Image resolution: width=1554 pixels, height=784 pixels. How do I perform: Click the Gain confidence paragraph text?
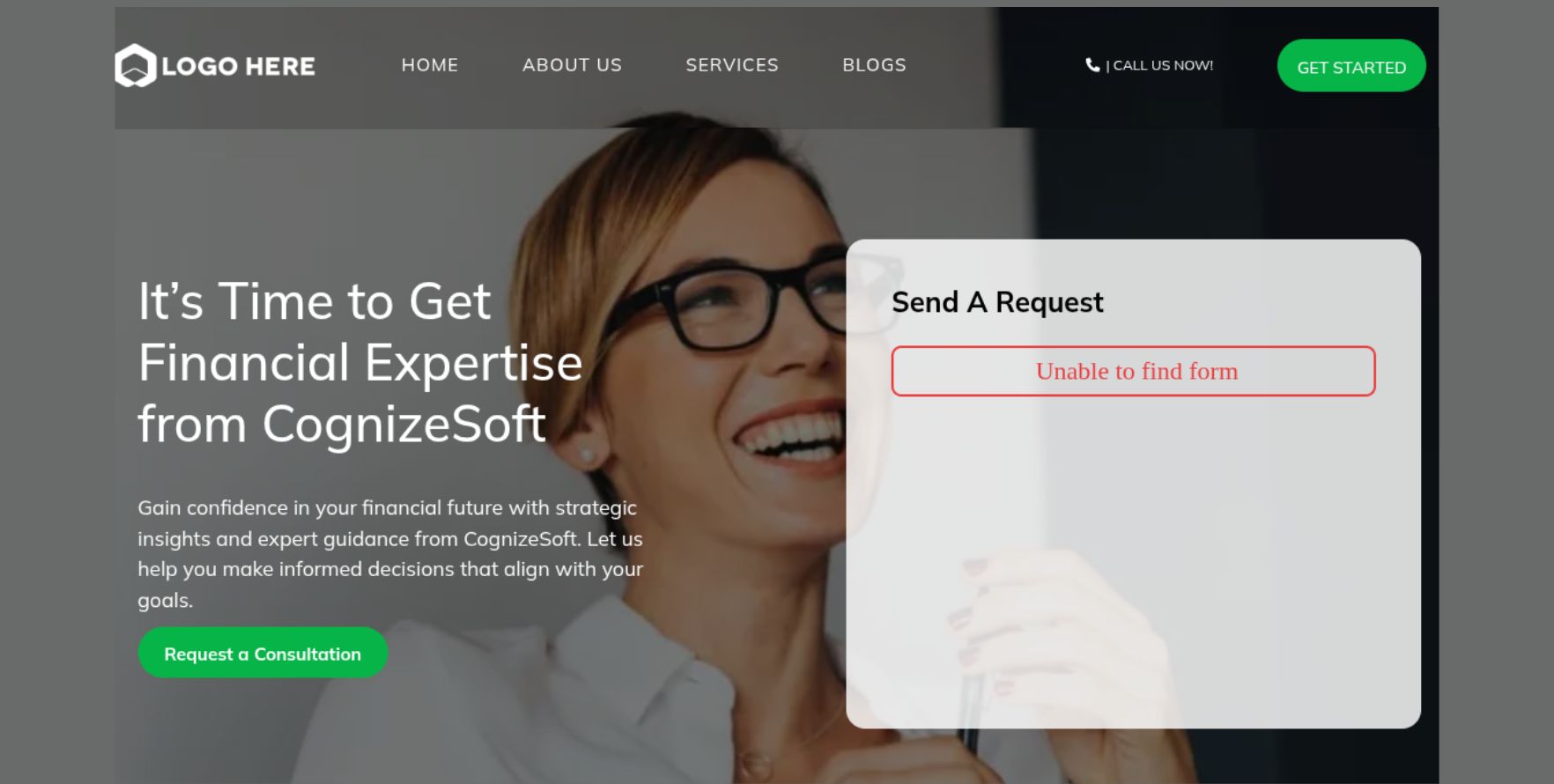click(x=390, y=554)
